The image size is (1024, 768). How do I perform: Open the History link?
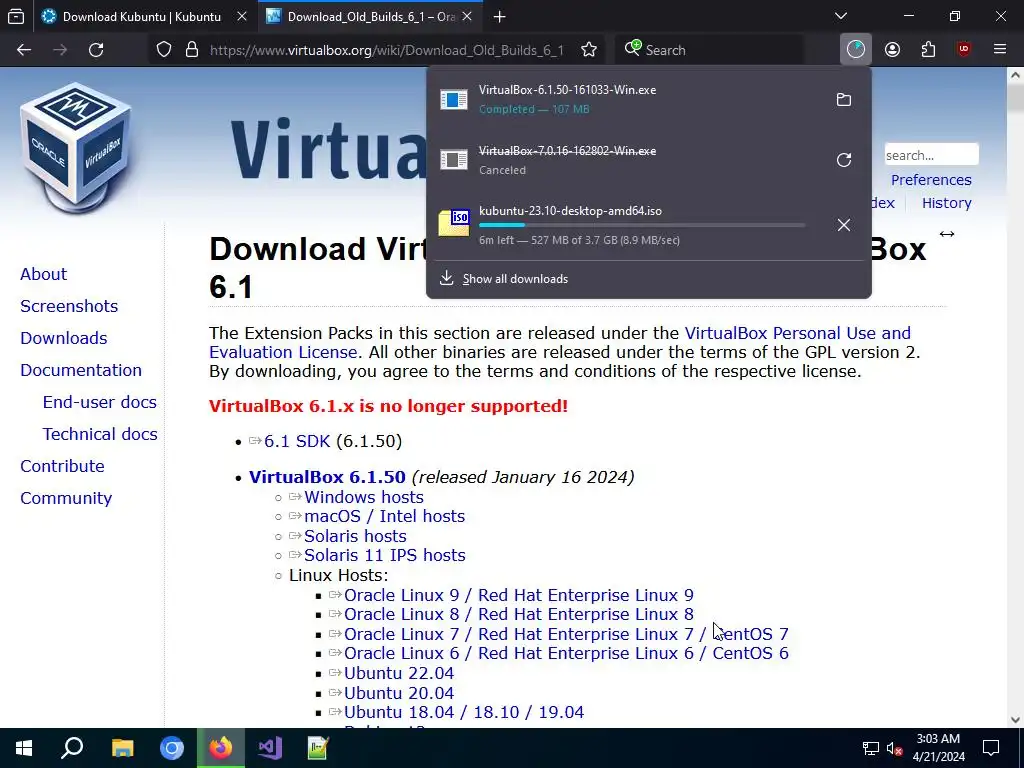point(946,203)
